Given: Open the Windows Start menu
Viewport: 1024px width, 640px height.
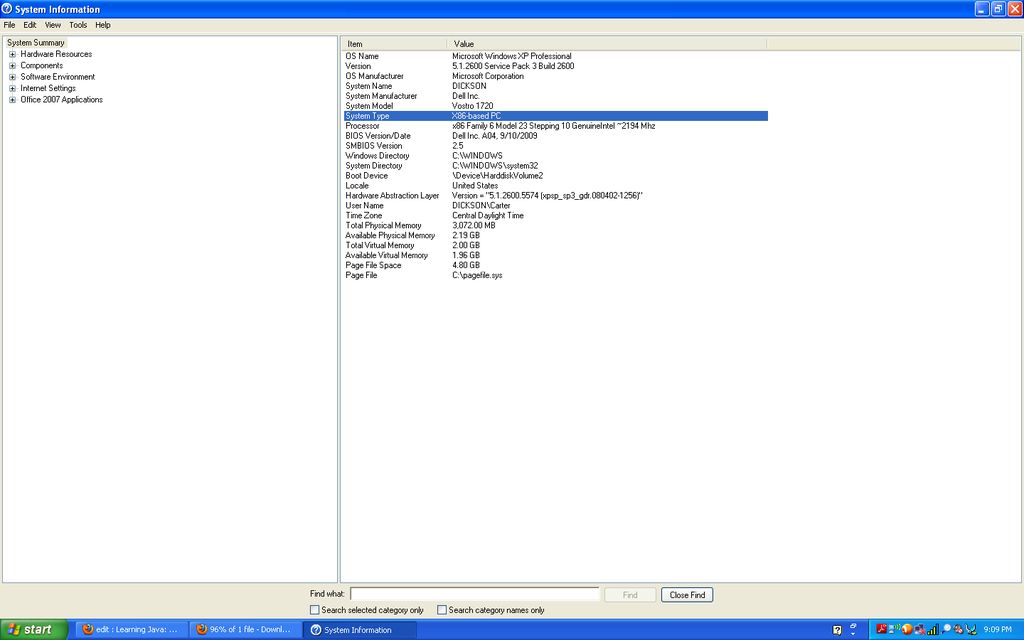Looking at the screenshot, I should 34,630.
